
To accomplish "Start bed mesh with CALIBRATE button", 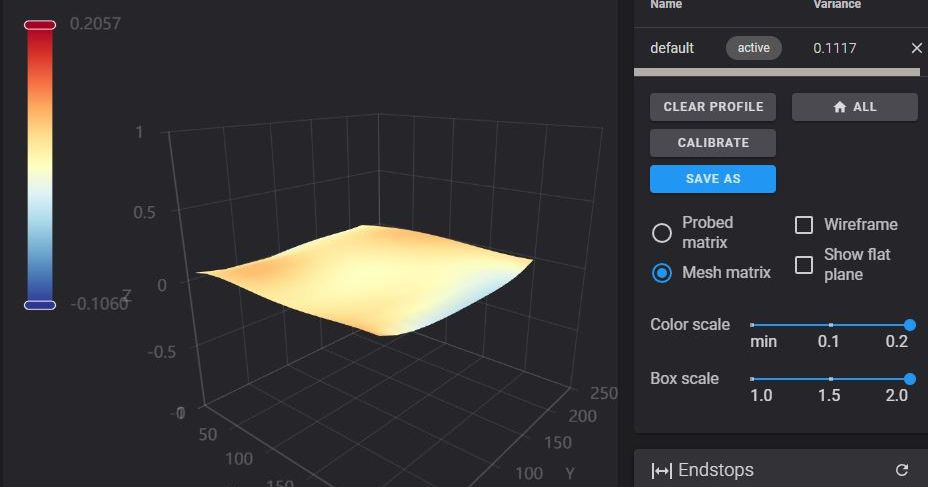I will (713, 143).
